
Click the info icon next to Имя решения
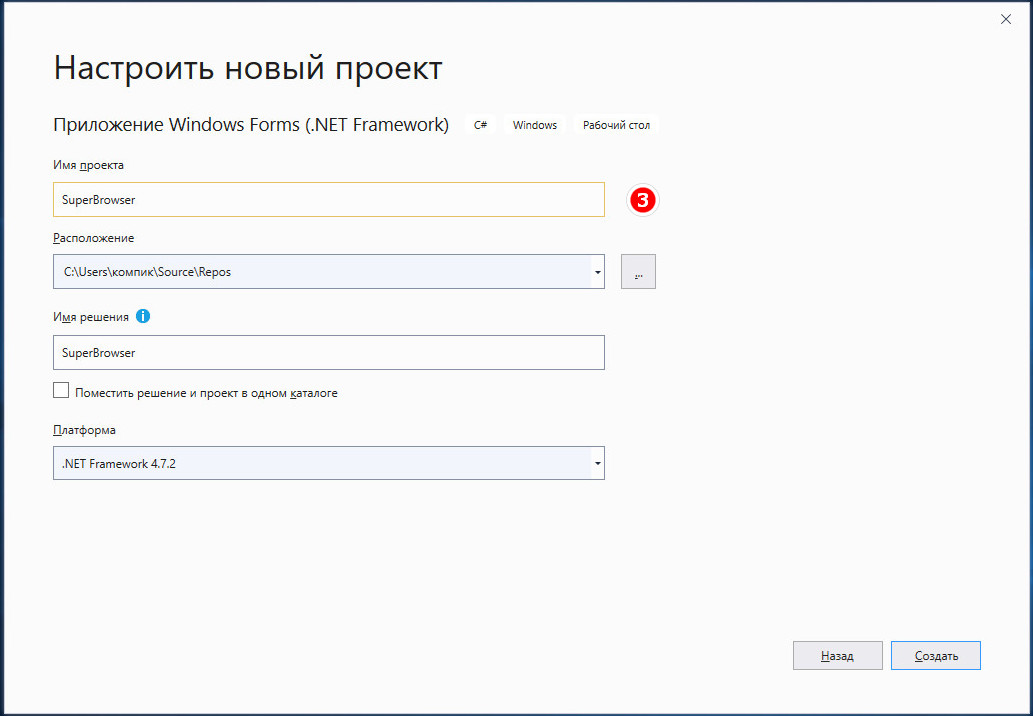click(x=143, y=316)
